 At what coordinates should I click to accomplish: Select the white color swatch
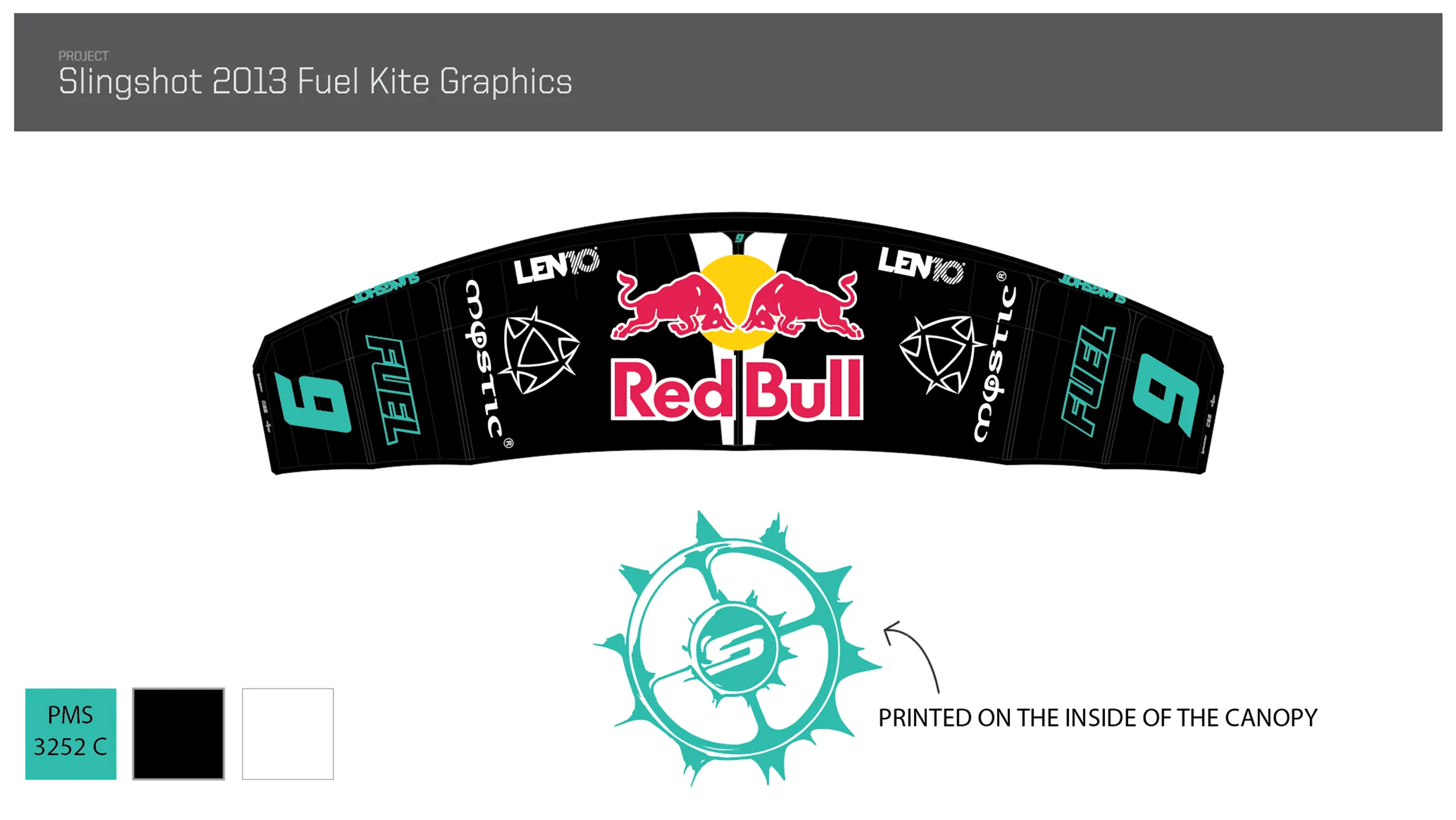click(288, 734)
